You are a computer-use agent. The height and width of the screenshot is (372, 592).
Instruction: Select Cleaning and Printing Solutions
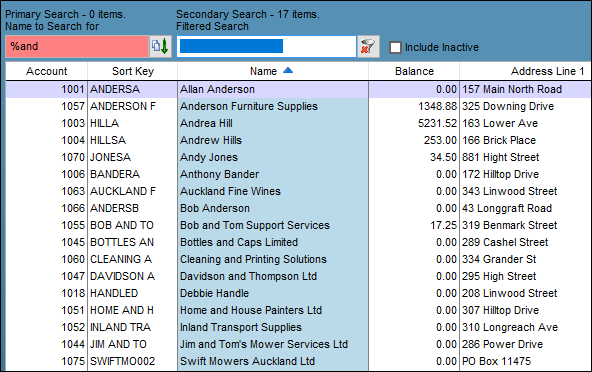[x=253, y=259]
